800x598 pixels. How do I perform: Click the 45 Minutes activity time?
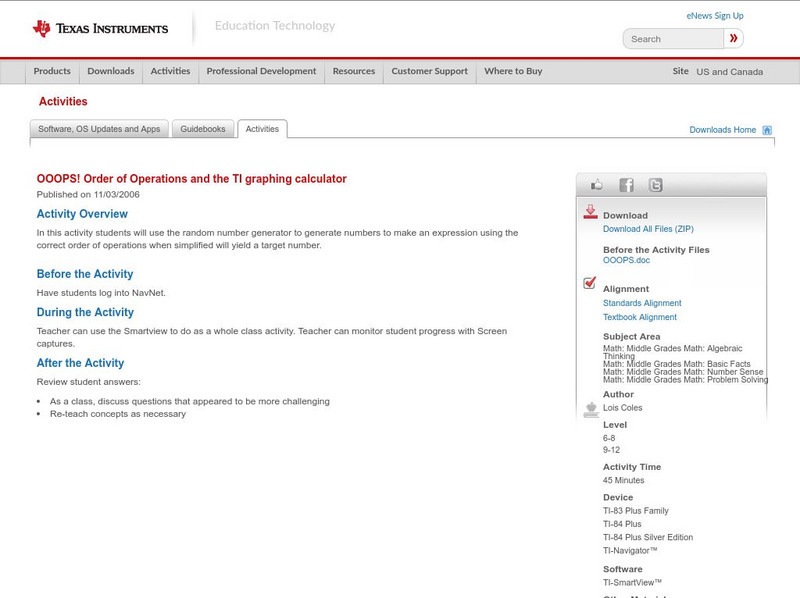pos(623,480)
